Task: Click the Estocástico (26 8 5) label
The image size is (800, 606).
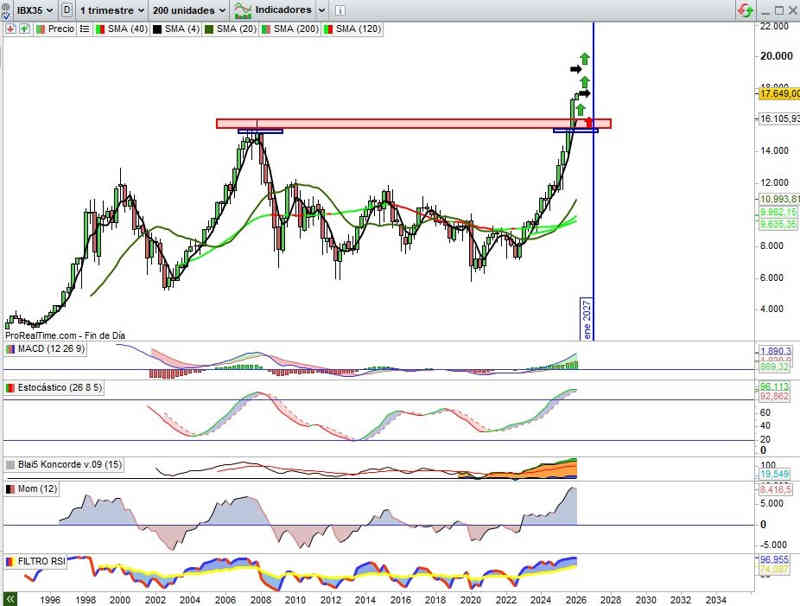Action: pyautogui.click(x=60, y=387)
